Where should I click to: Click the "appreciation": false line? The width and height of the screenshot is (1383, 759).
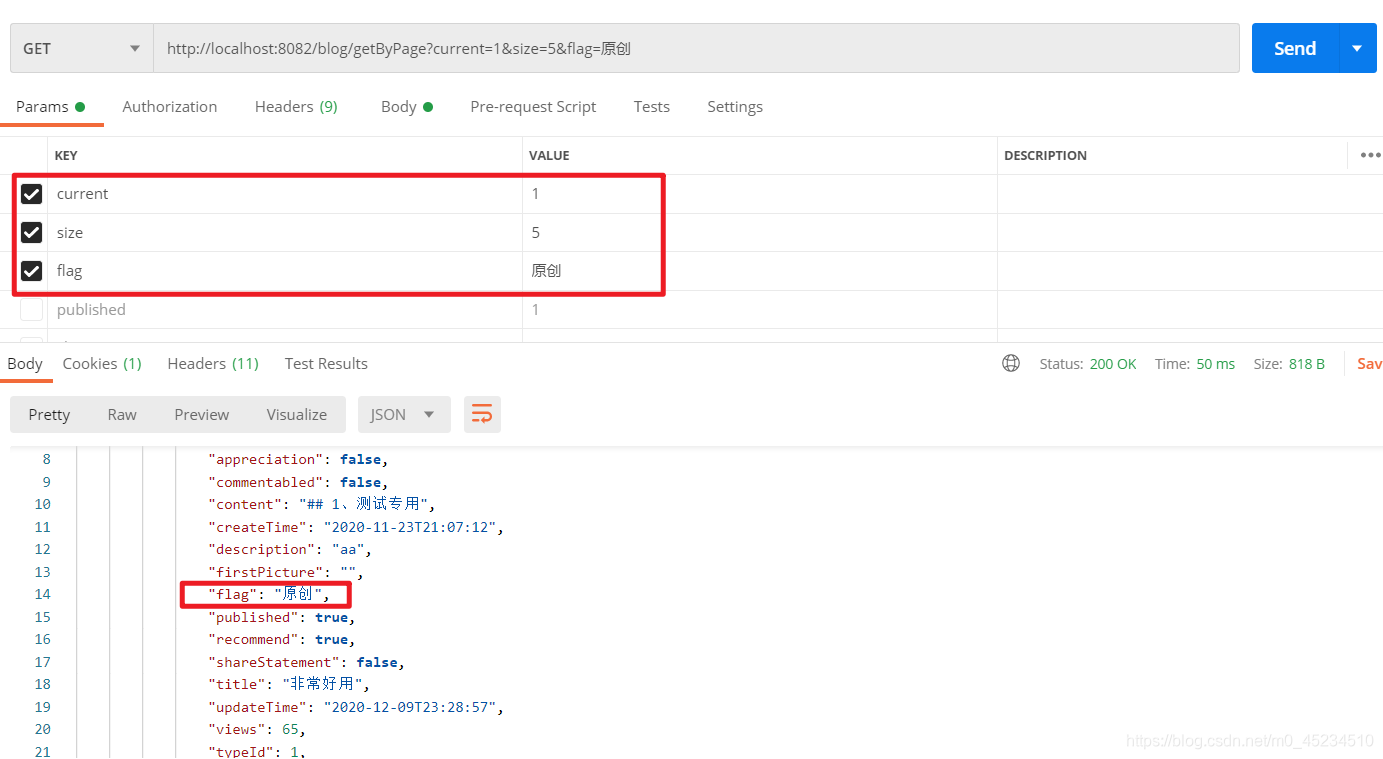tap(298, 459)
